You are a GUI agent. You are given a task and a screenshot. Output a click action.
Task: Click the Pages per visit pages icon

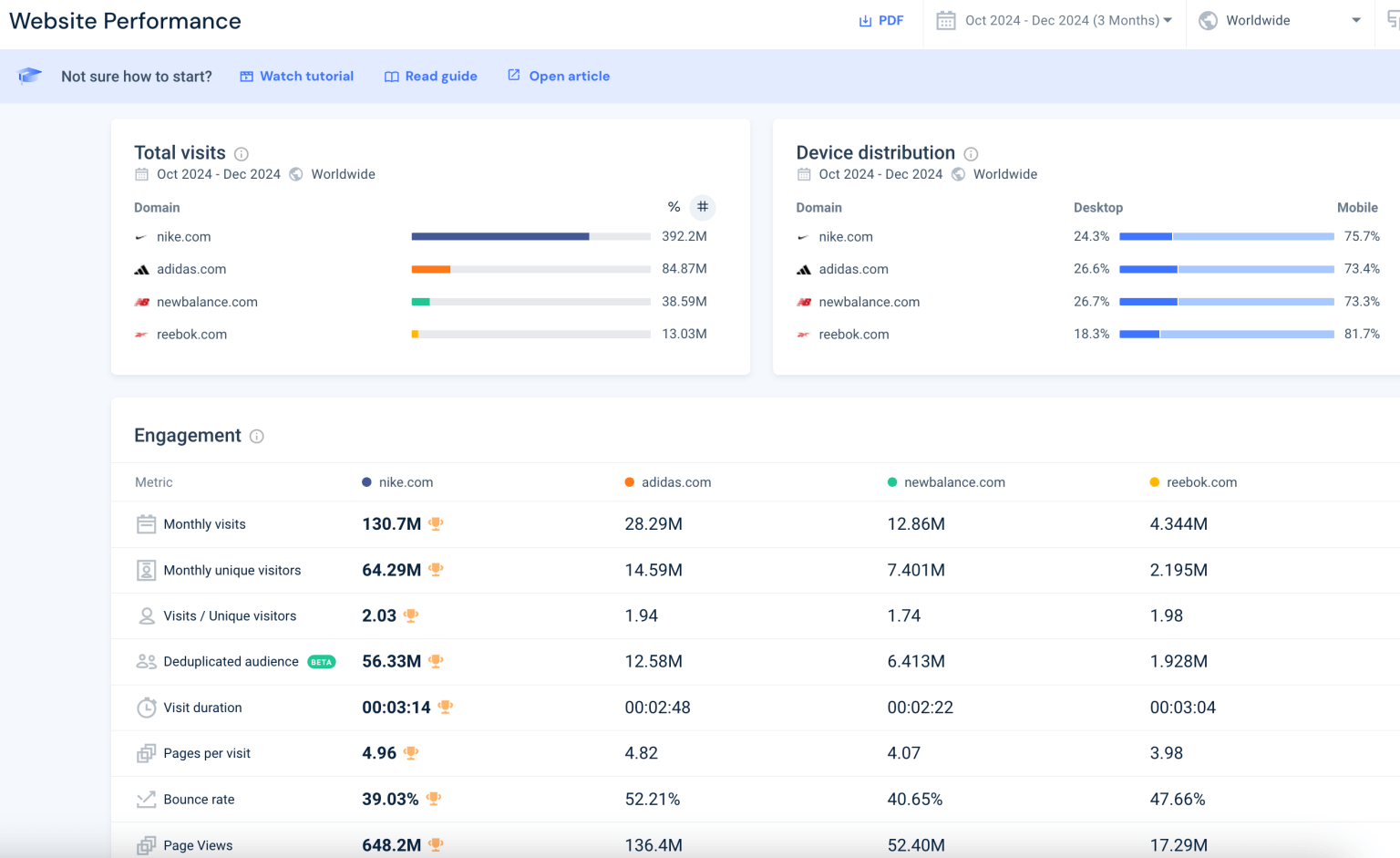point(146,753)
